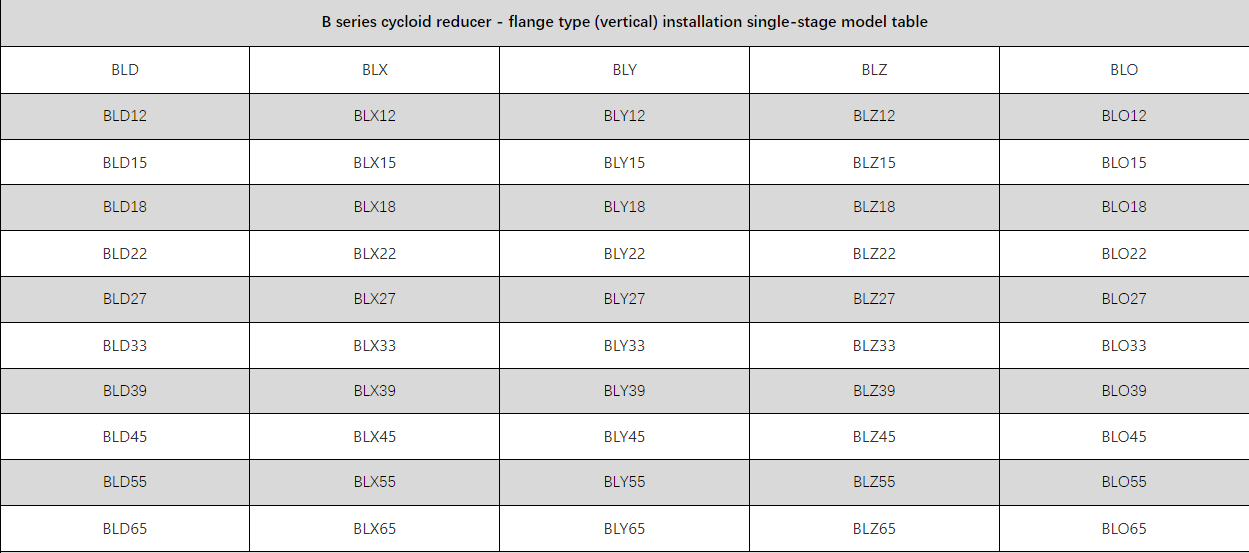Choose the BLX55 table cell
Image resolution: width=1249 pixels, height=553 pixels.
click(375, 482)
